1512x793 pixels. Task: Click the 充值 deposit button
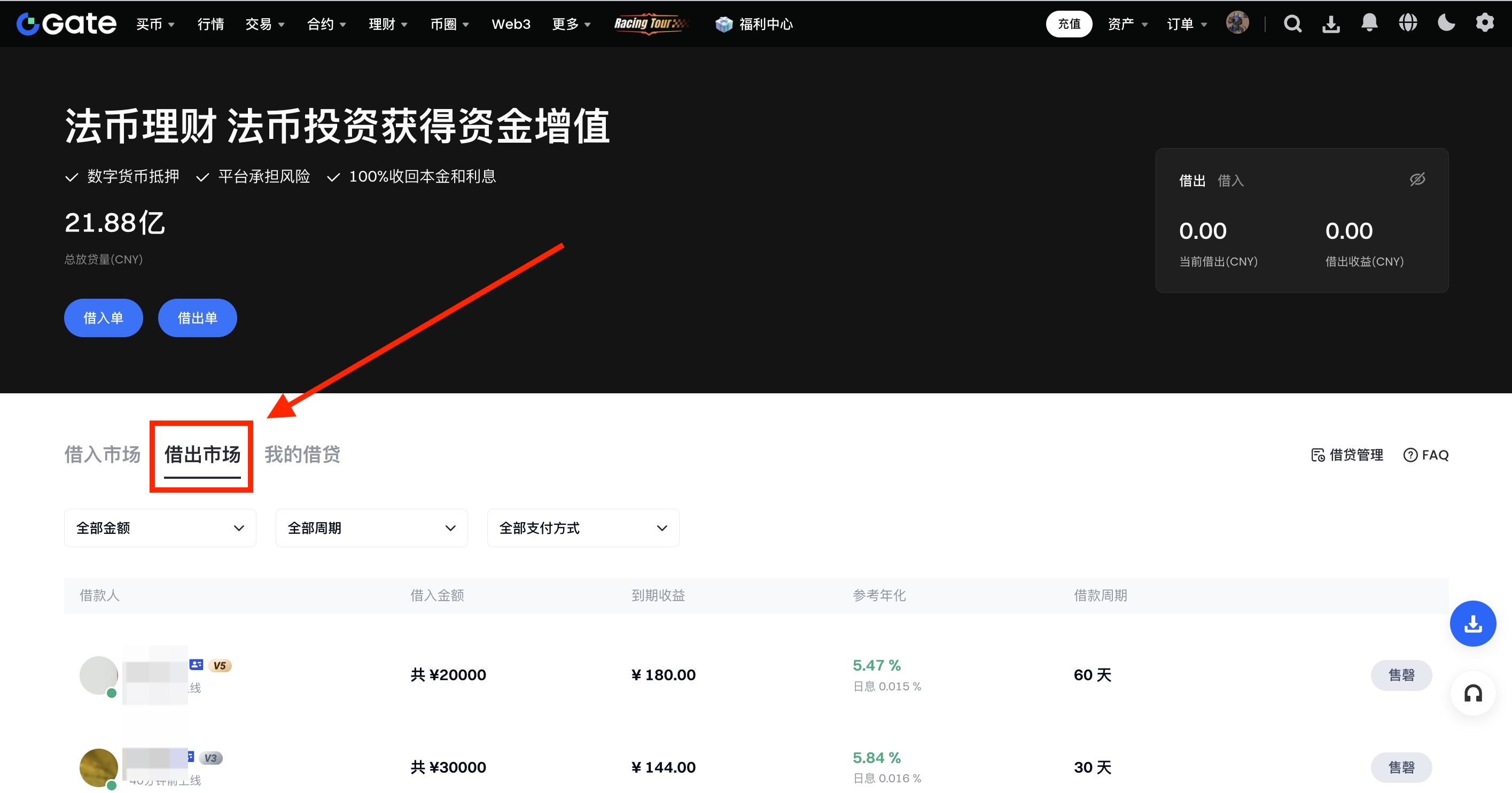point(1068,24)
